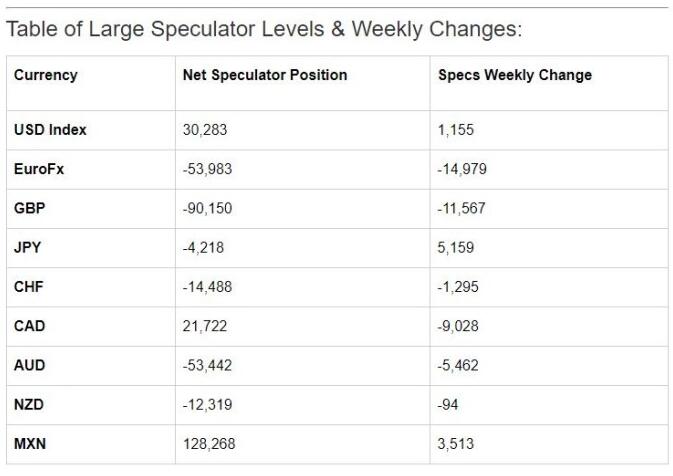This screenshot has width=673, height=476.
Task: Click the CHF currency cell
Action: click(x=29, y=287)
